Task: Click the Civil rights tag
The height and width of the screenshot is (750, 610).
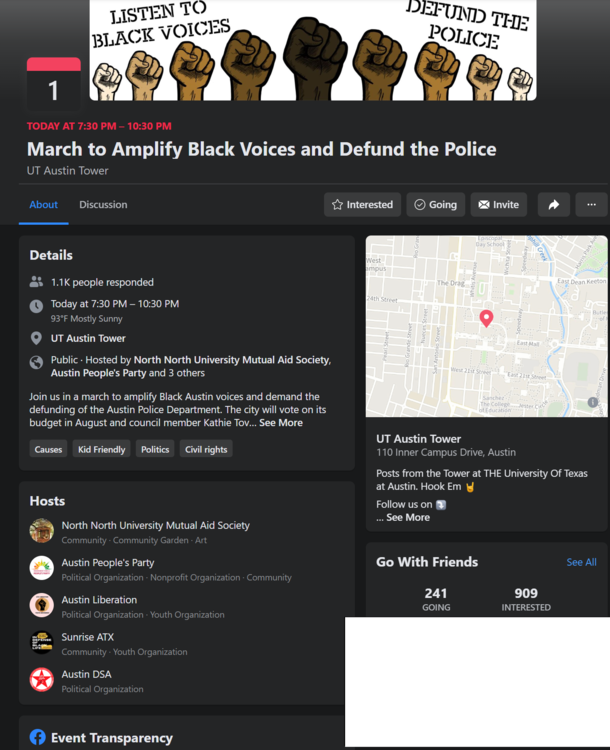Action: [x=206, y=449]
